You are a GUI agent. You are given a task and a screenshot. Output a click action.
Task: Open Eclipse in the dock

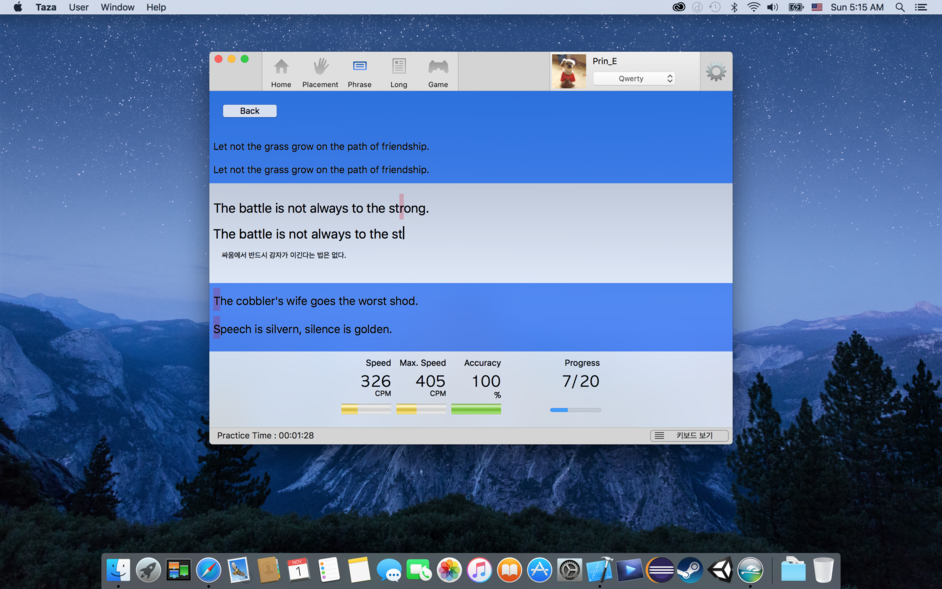click(x=660, y=570)
